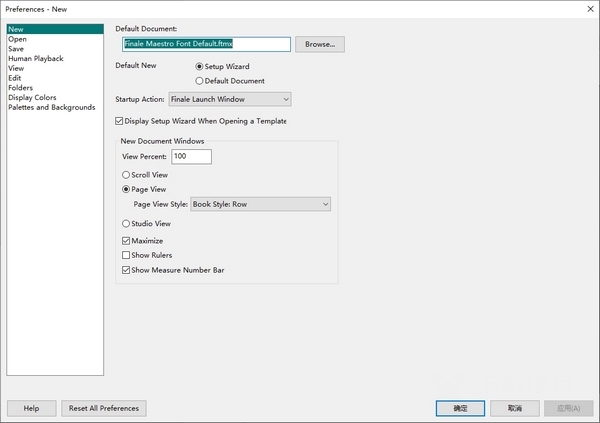Screen dimensions: 600x423
Task: Click the Browse... button
Action: [x=319, y=45]
